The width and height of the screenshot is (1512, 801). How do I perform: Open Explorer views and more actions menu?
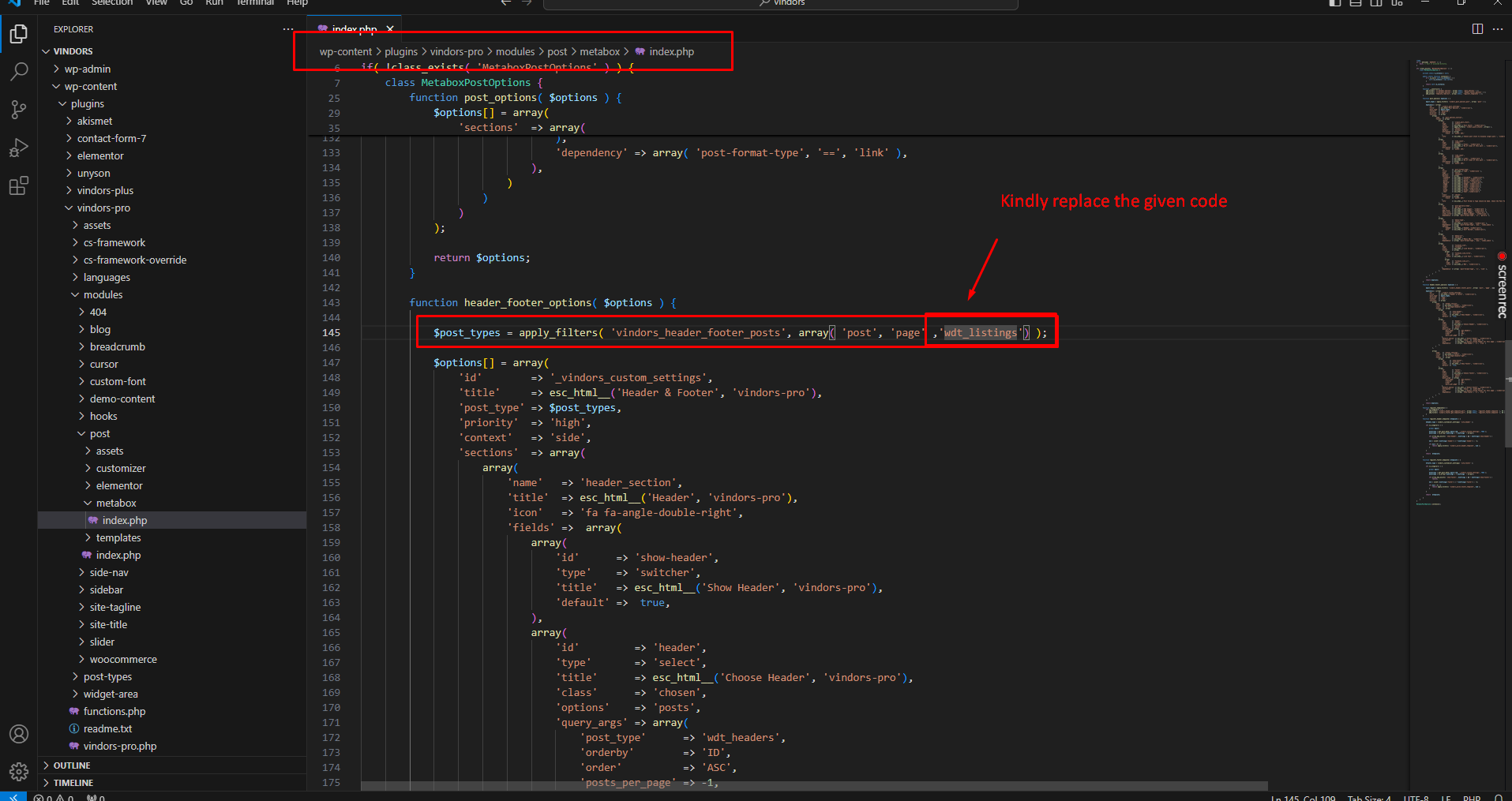288,29
